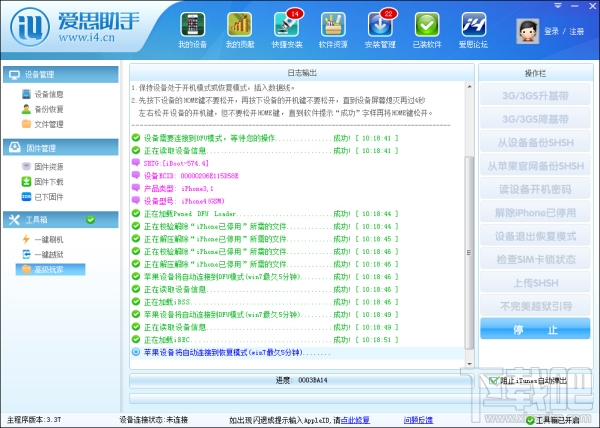Screen dimensions: 600x428
Task: Click the 登录 login link
Action: pos(551,31)
